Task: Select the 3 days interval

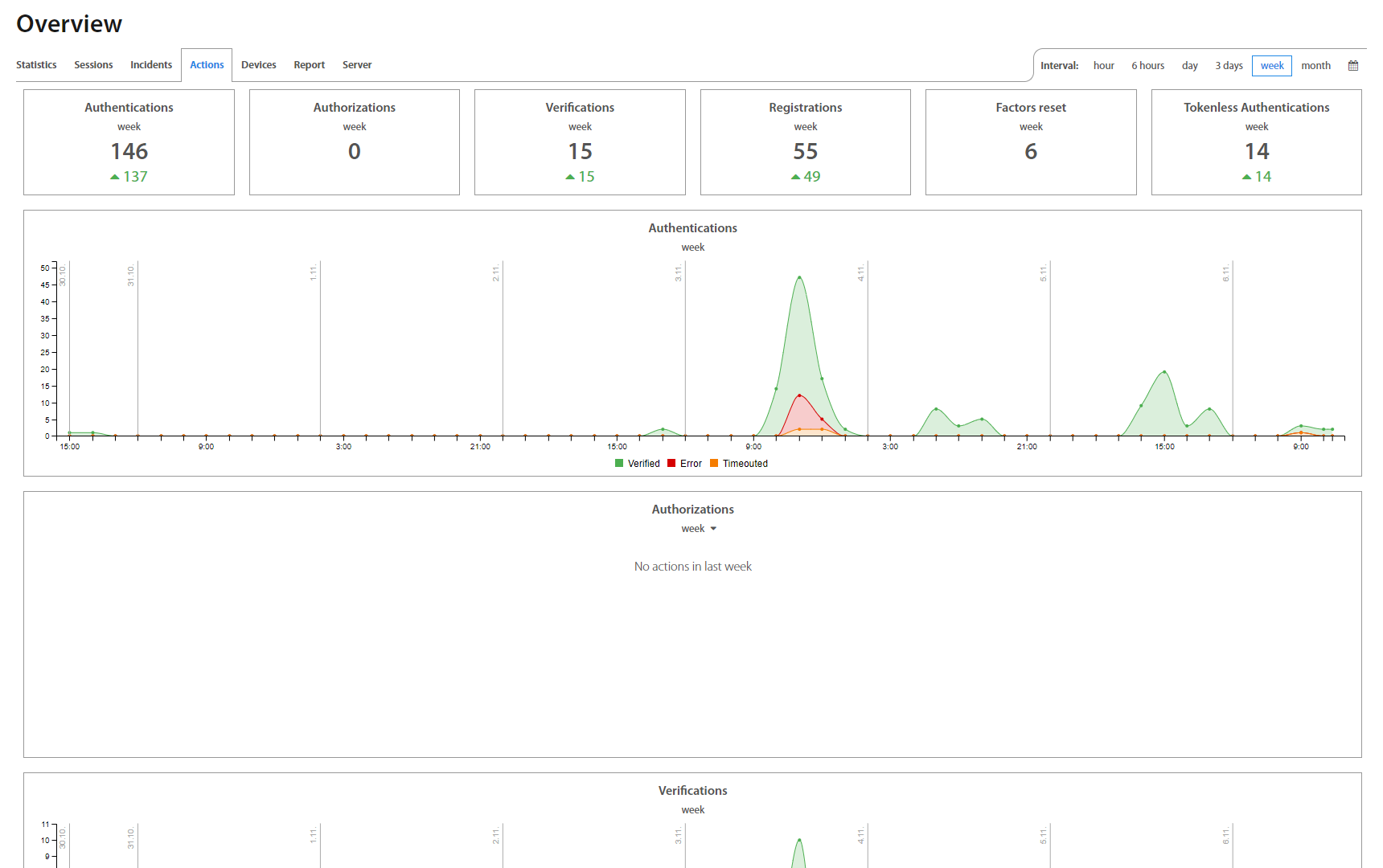Action: click(1229, 66)
